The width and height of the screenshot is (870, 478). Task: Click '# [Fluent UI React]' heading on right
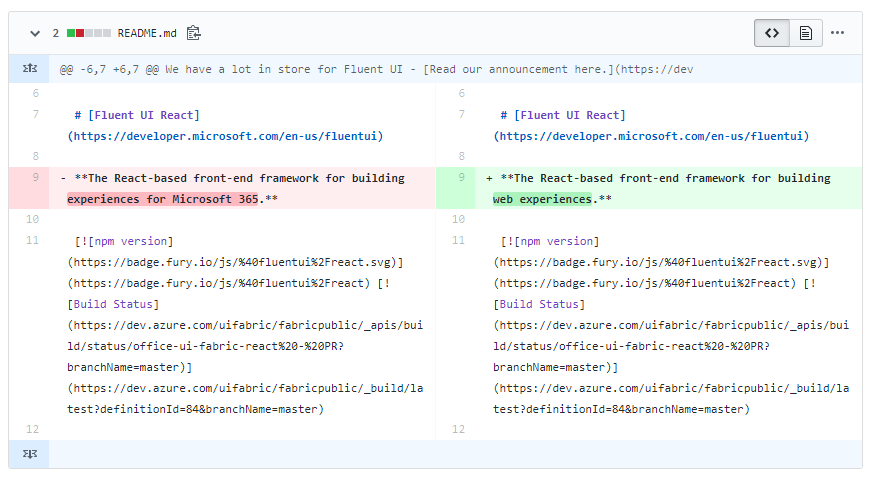[x=563, y=115]
